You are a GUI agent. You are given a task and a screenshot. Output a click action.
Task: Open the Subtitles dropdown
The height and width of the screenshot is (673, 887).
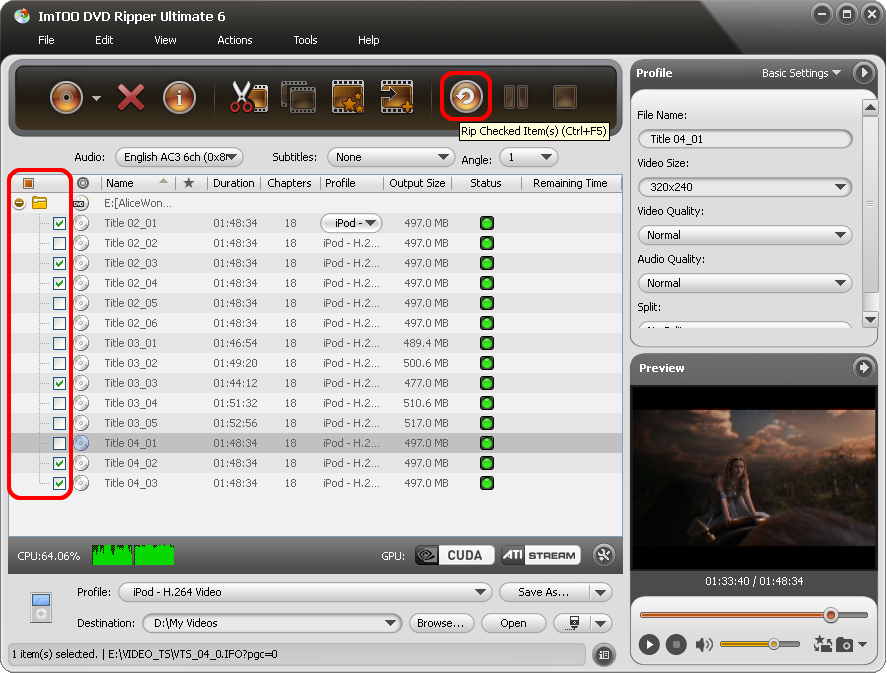(391, 157)
